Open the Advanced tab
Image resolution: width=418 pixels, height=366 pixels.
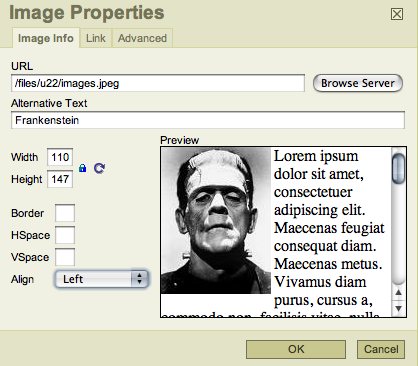coord(142,38)
